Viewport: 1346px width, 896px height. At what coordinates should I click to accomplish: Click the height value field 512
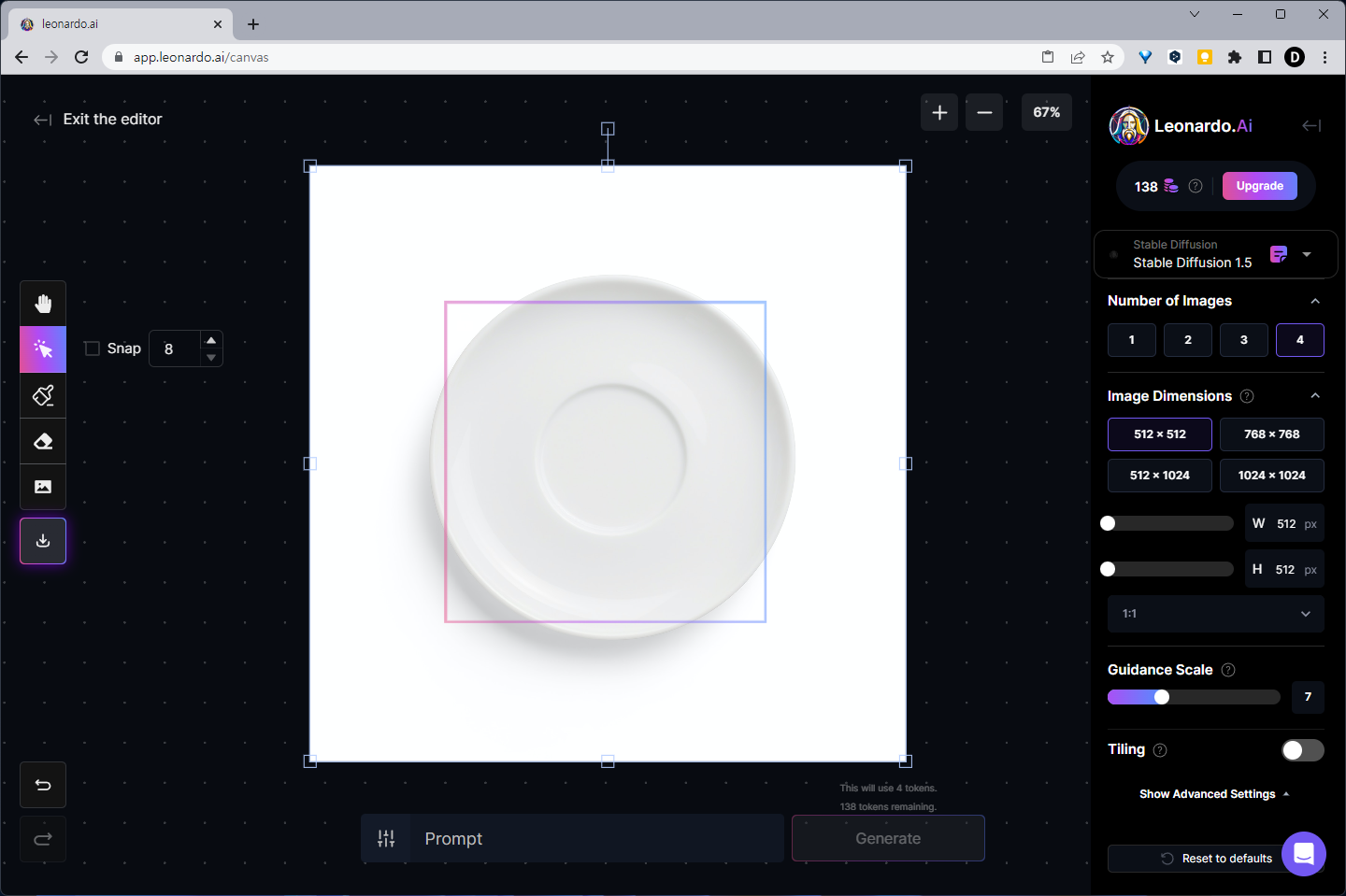click(x=1284, y=569)
